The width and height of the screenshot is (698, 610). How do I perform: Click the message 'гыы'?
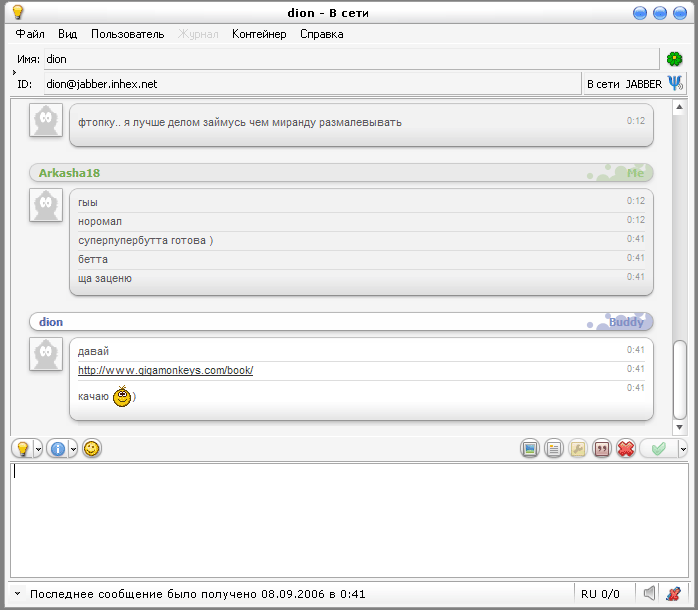pyautogui.click(x=88, y=203)
